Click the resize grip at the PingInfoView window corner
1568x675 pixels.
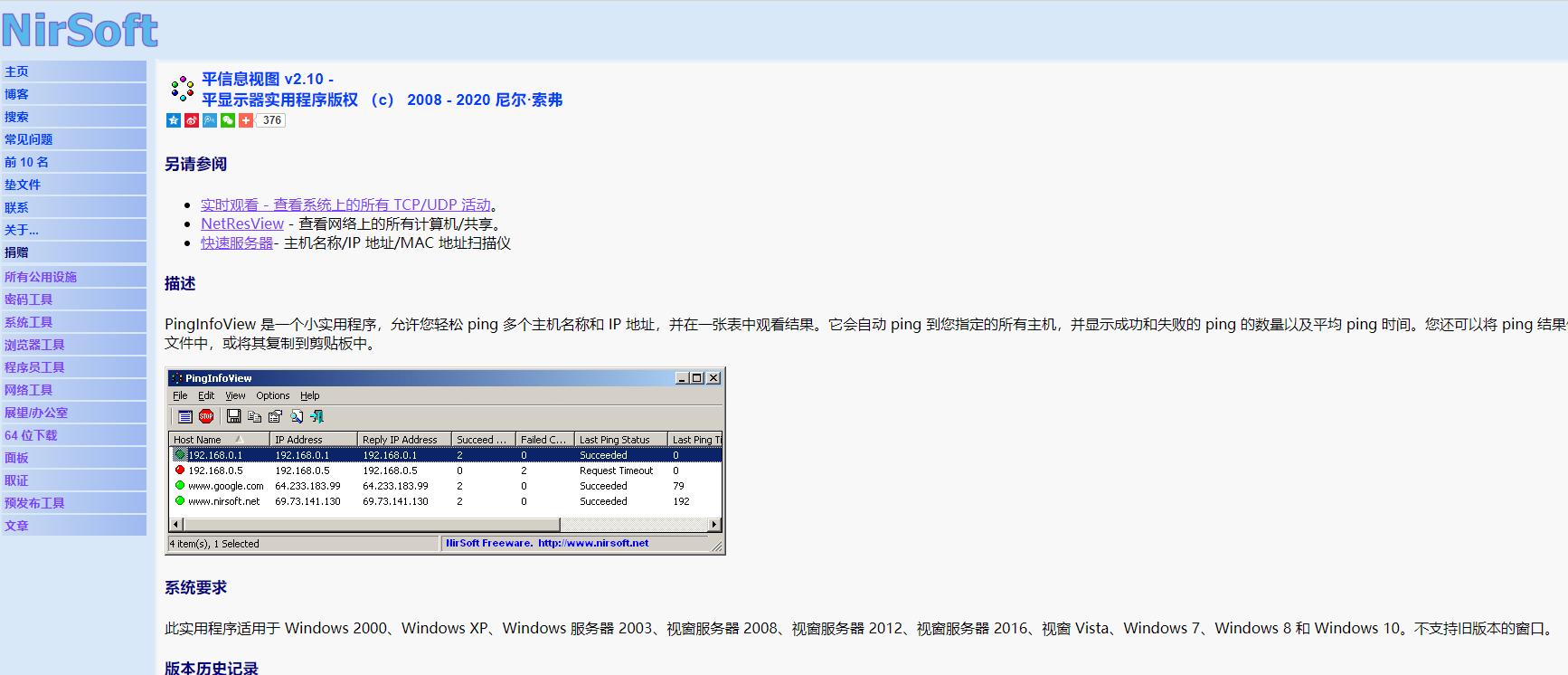coord(716,546)
